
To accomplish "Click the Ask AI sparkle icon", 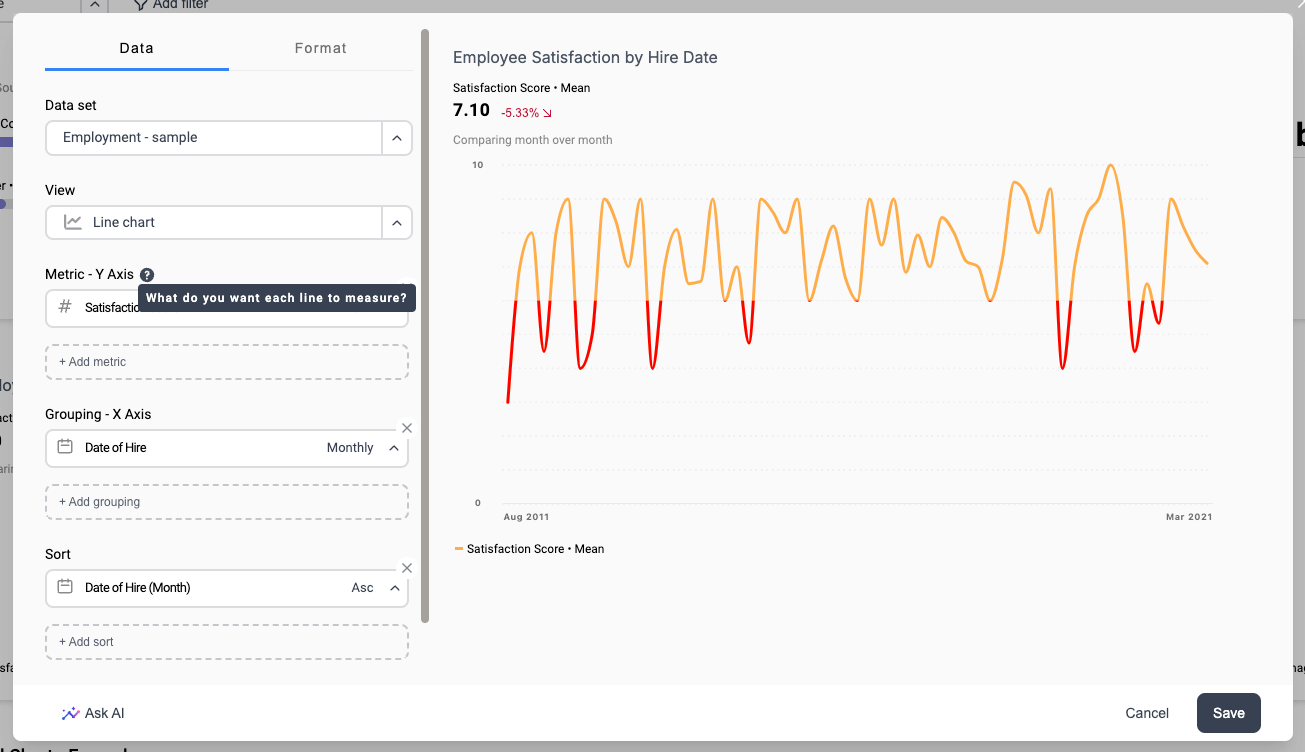I will (70, 713).
